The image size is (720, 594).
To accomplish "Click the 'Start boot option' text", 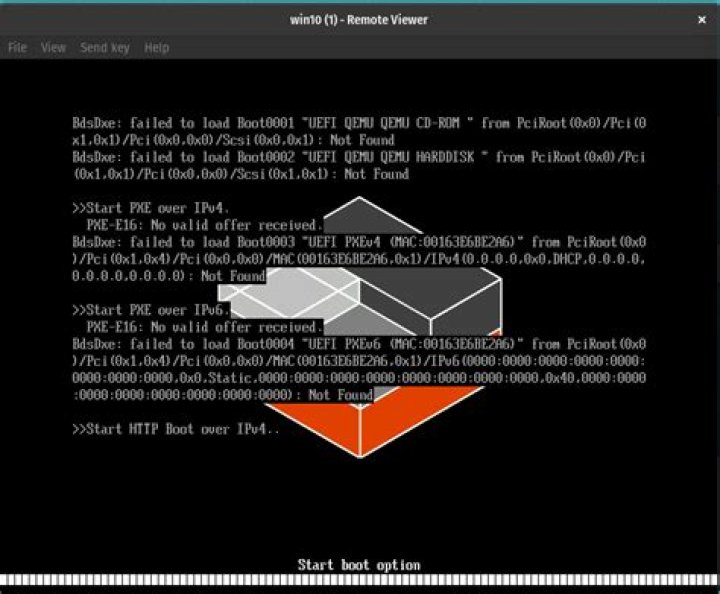I will coord(359,565).
